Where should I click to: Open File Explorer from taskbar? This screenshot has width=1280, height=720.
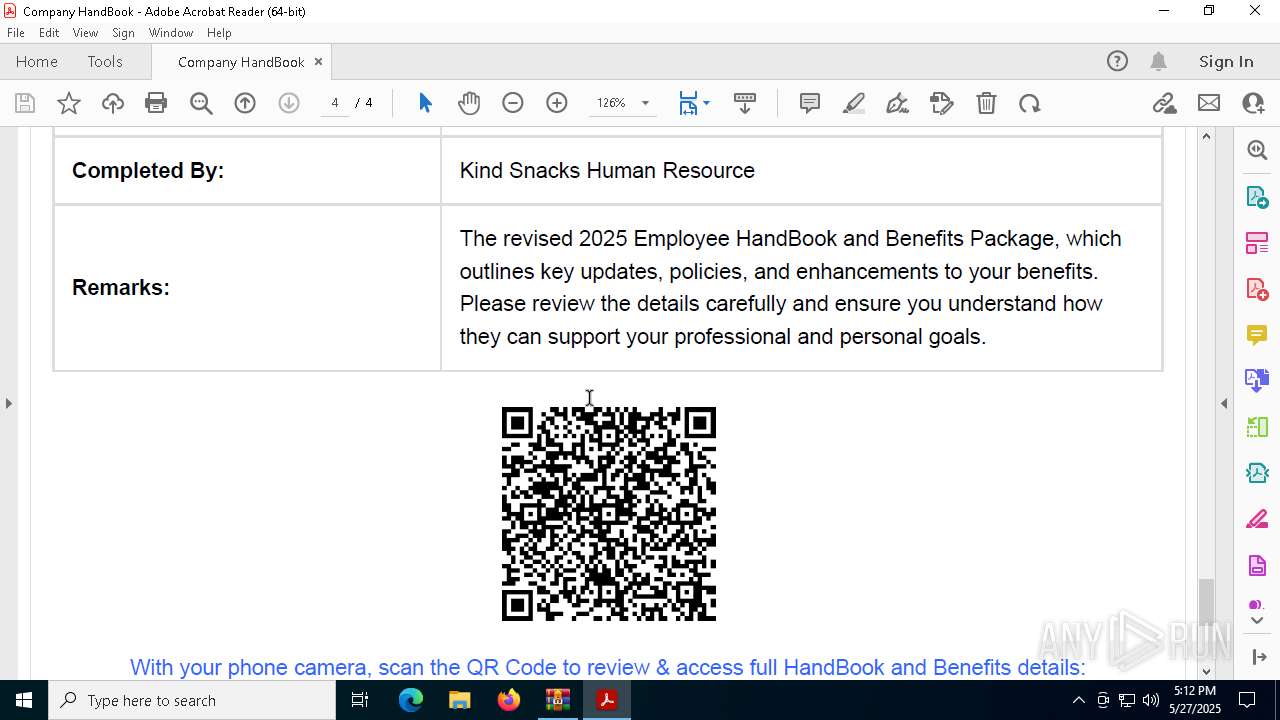459,700
